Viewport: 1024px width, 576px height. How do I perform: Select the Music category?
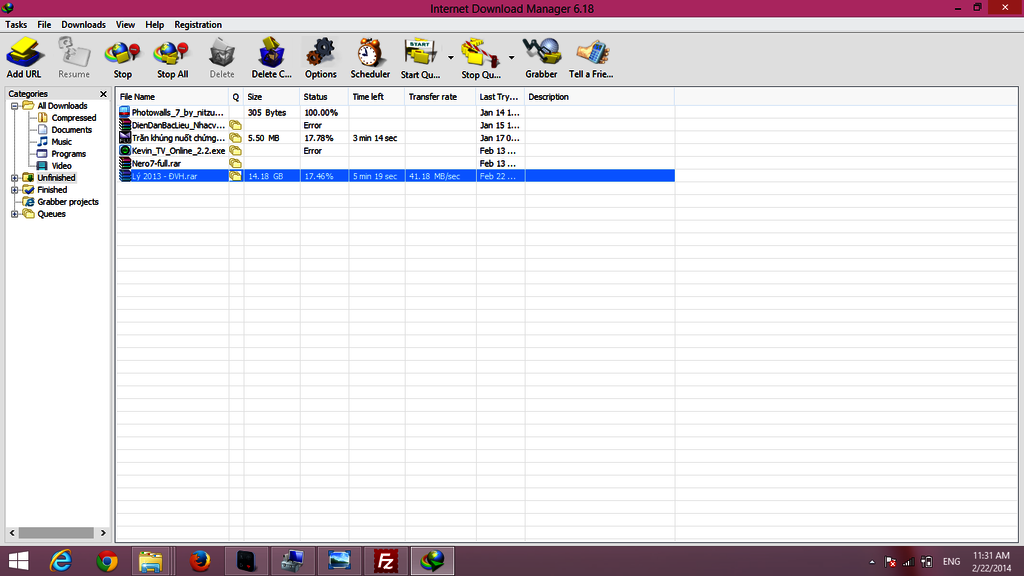61,142
